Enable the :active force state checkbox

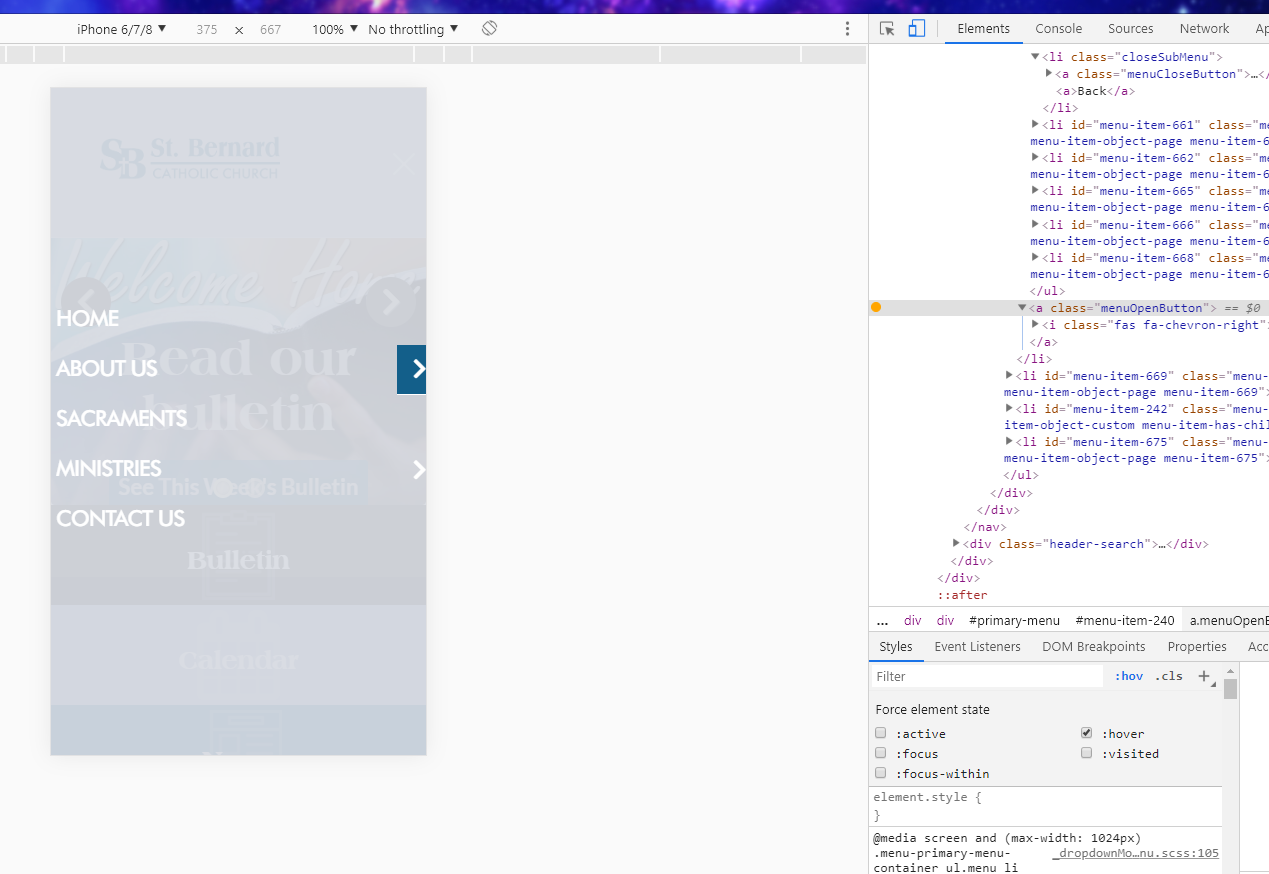[x=881, y=733]
